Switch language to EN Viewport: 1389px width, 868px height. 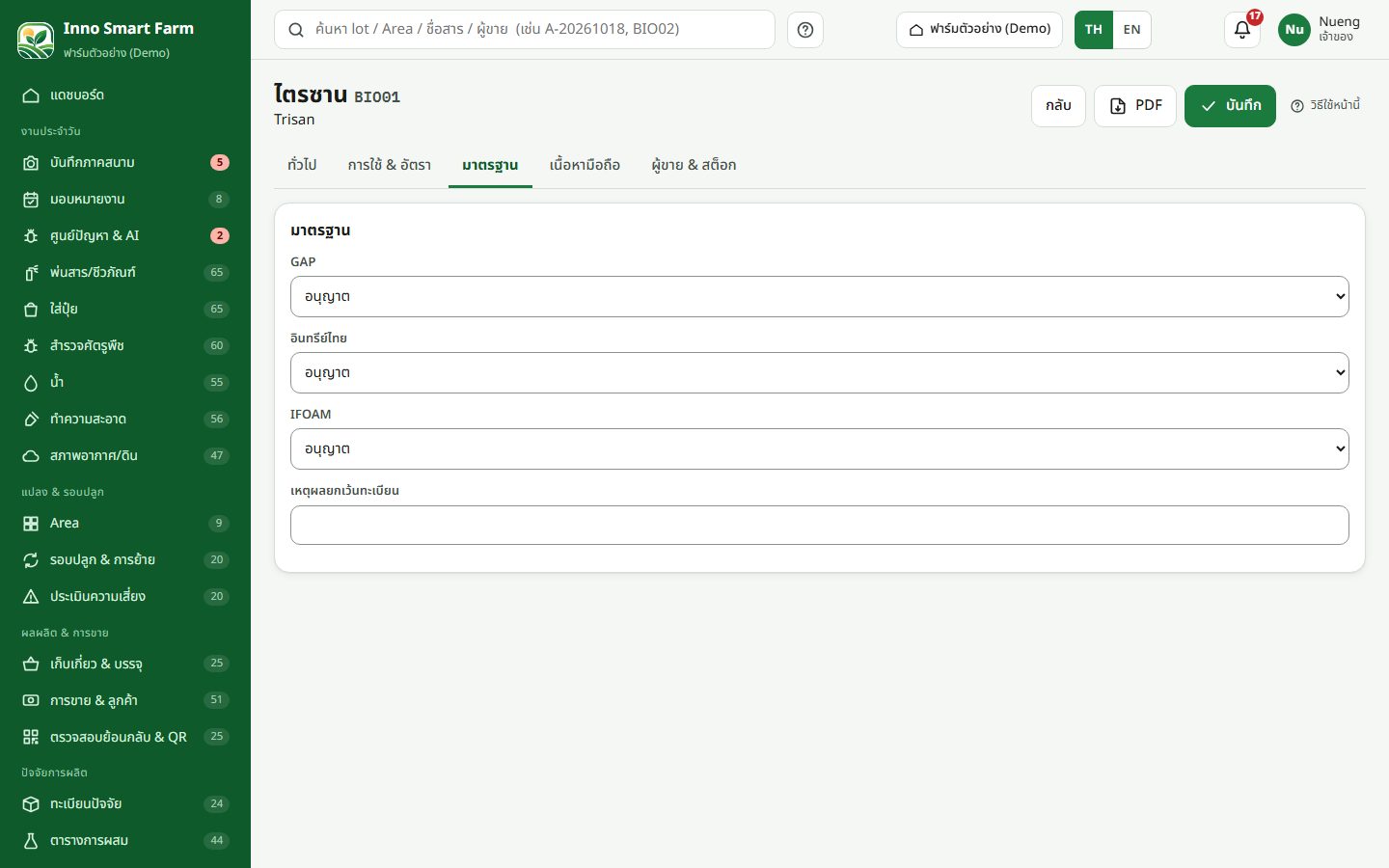pyautogui.click(x=1132, y=30)
